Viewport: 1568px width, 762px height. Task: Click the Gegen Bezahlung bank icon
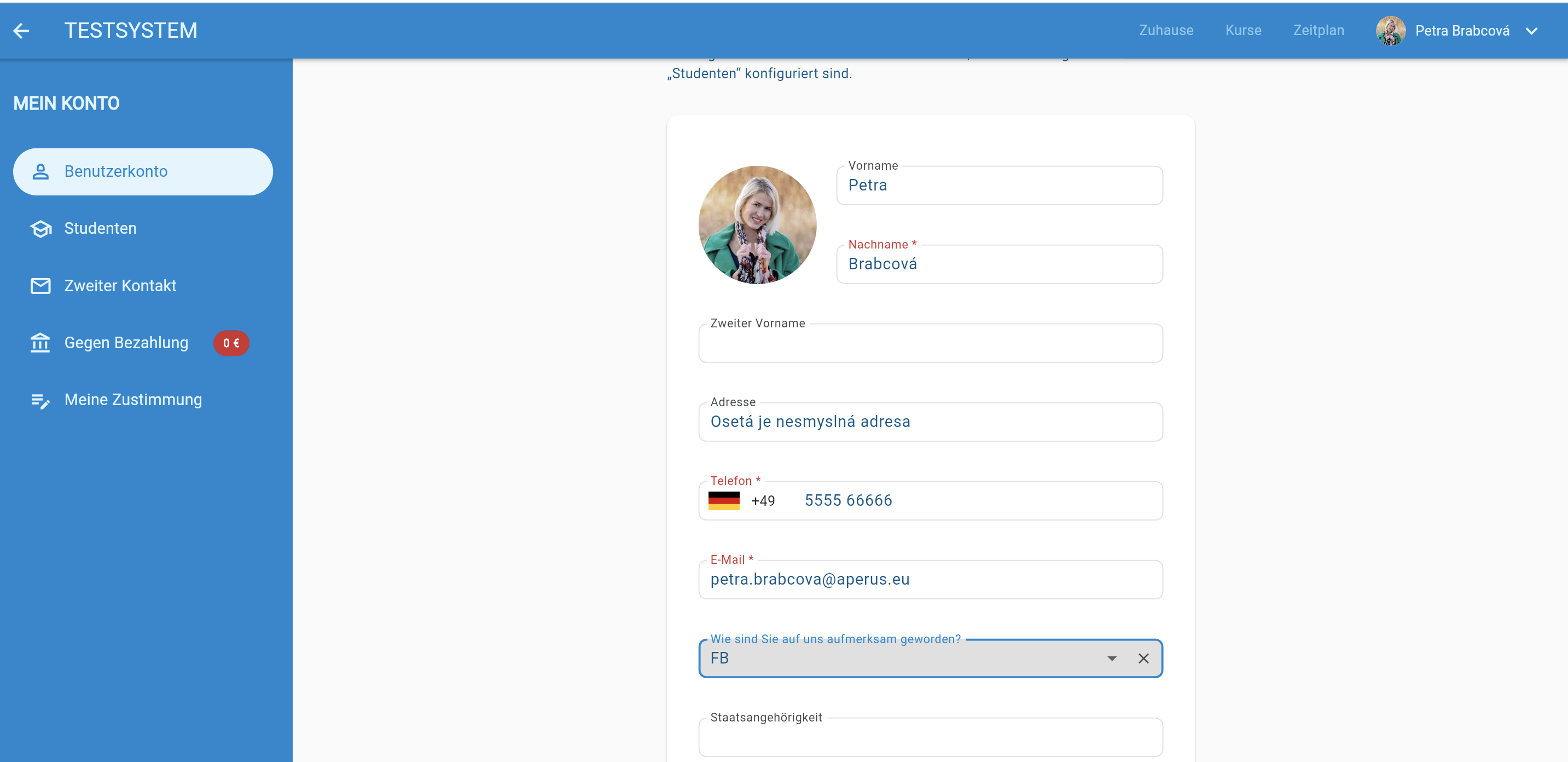click(41, 343)
